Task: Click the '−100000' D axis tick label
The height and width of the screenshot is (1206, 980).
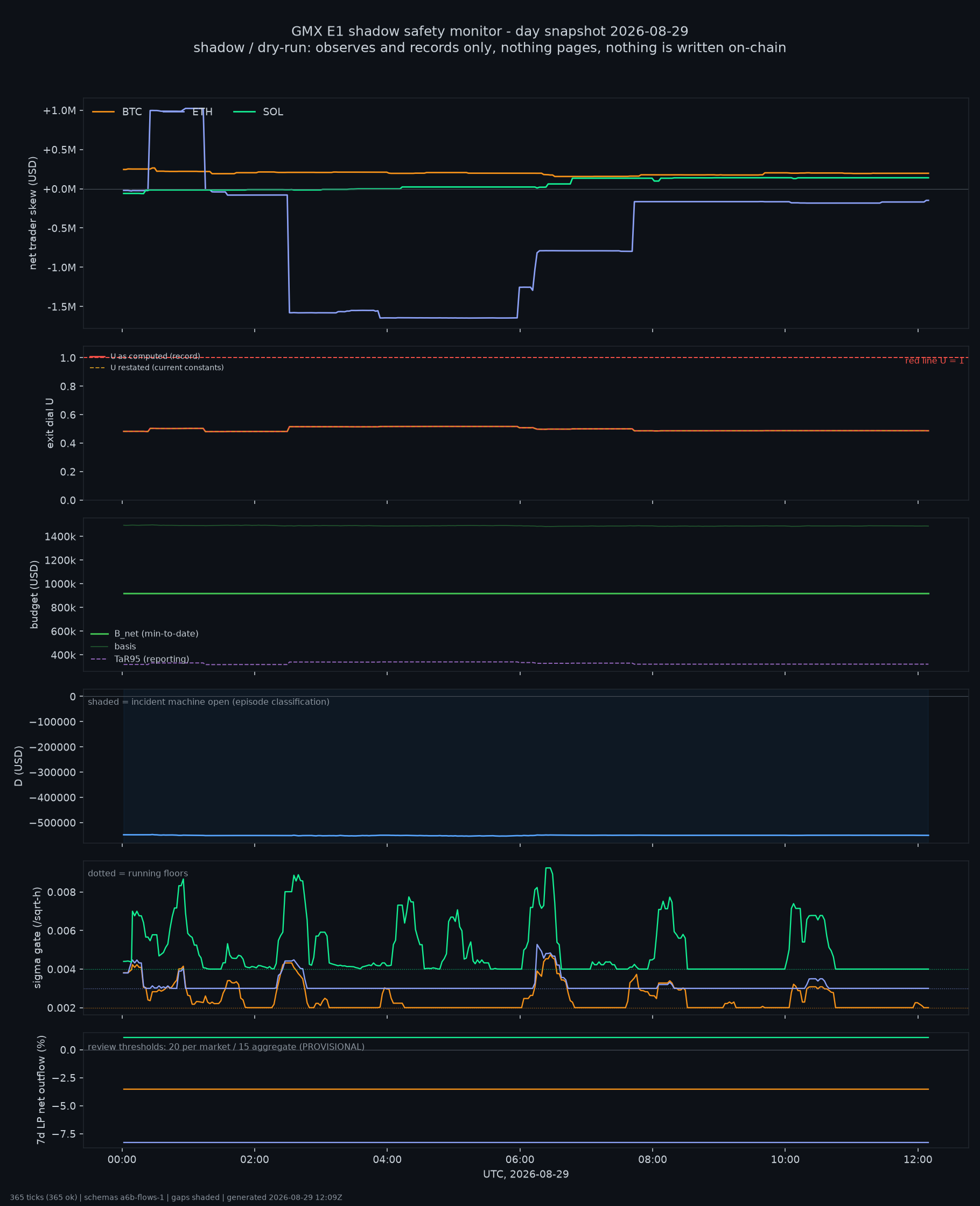Action: point(53,722)
